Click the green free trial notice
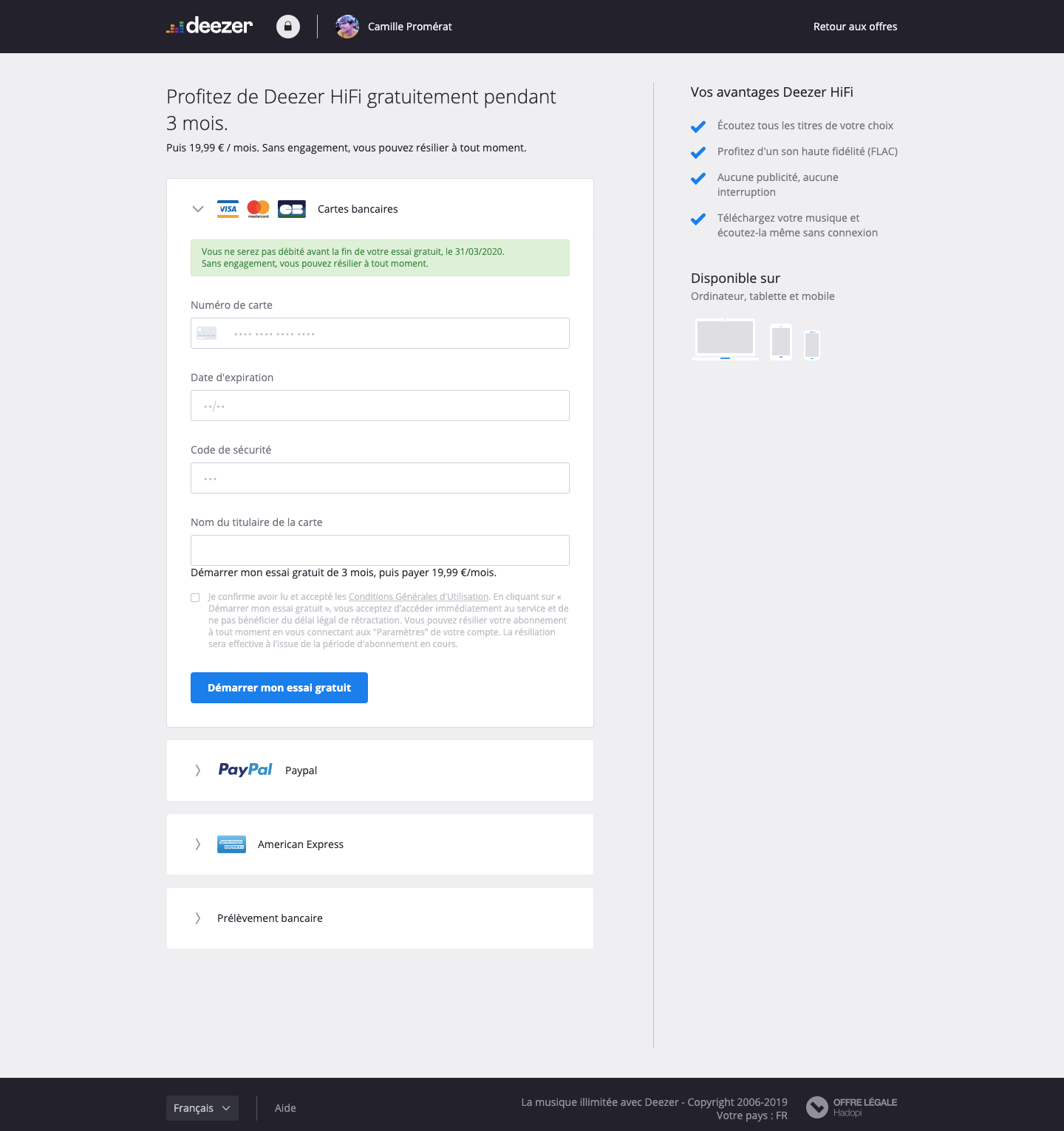The height and width of the screenshot is (1131, 1064). [380, 258]
